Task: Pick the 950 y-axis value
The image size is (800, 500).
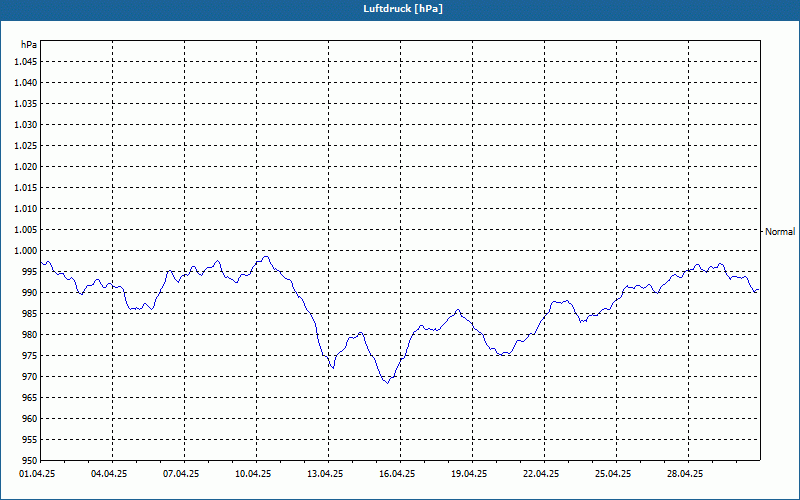Action: coord(30,460)
